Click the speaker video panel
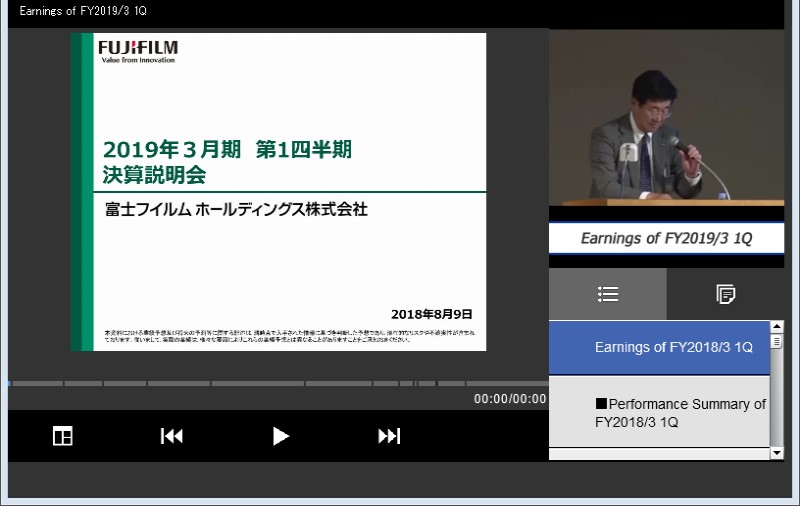The height and width of the screenshot is (506, 800). pyautogui.click(x=666, y=118)
